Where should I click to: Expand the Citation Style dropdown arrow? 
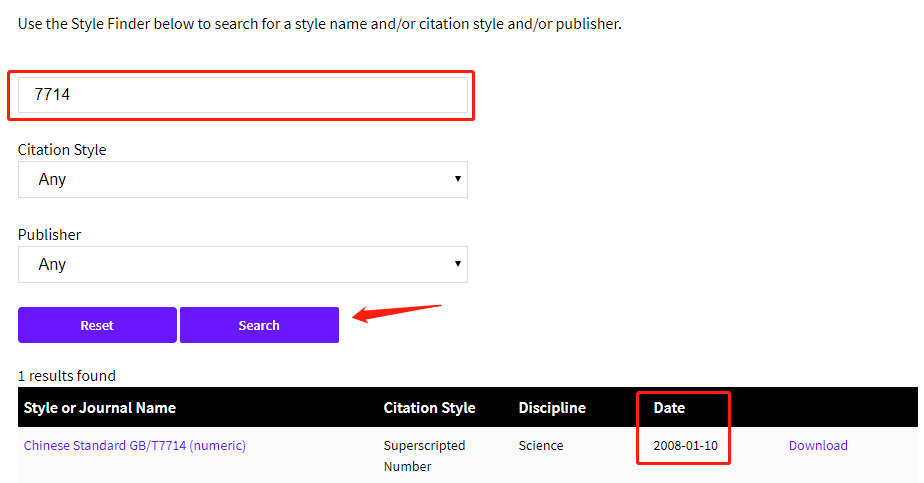point(458,179)
